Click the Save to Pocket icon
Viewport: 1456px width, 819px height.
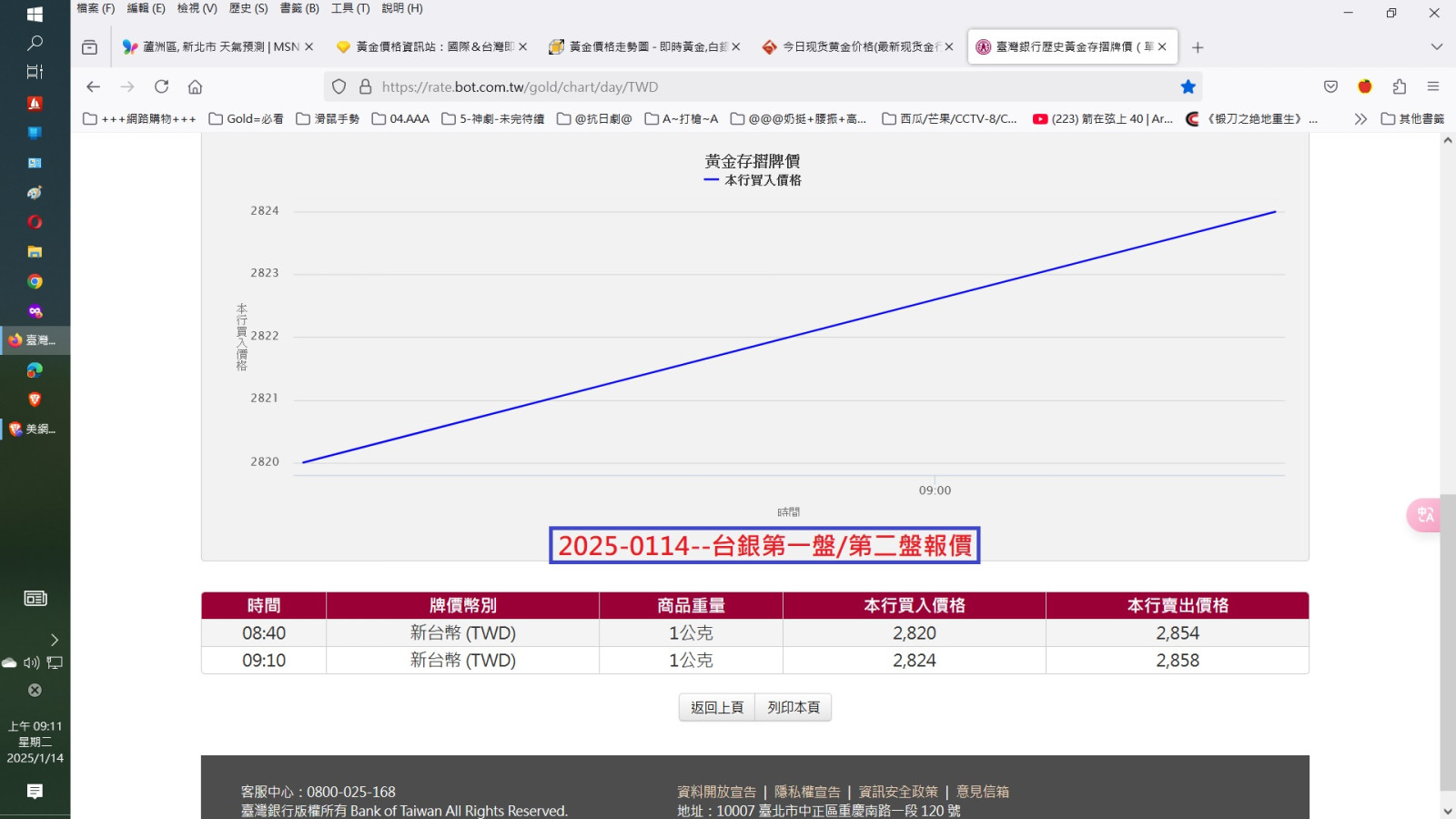(x=1330, y=86)
